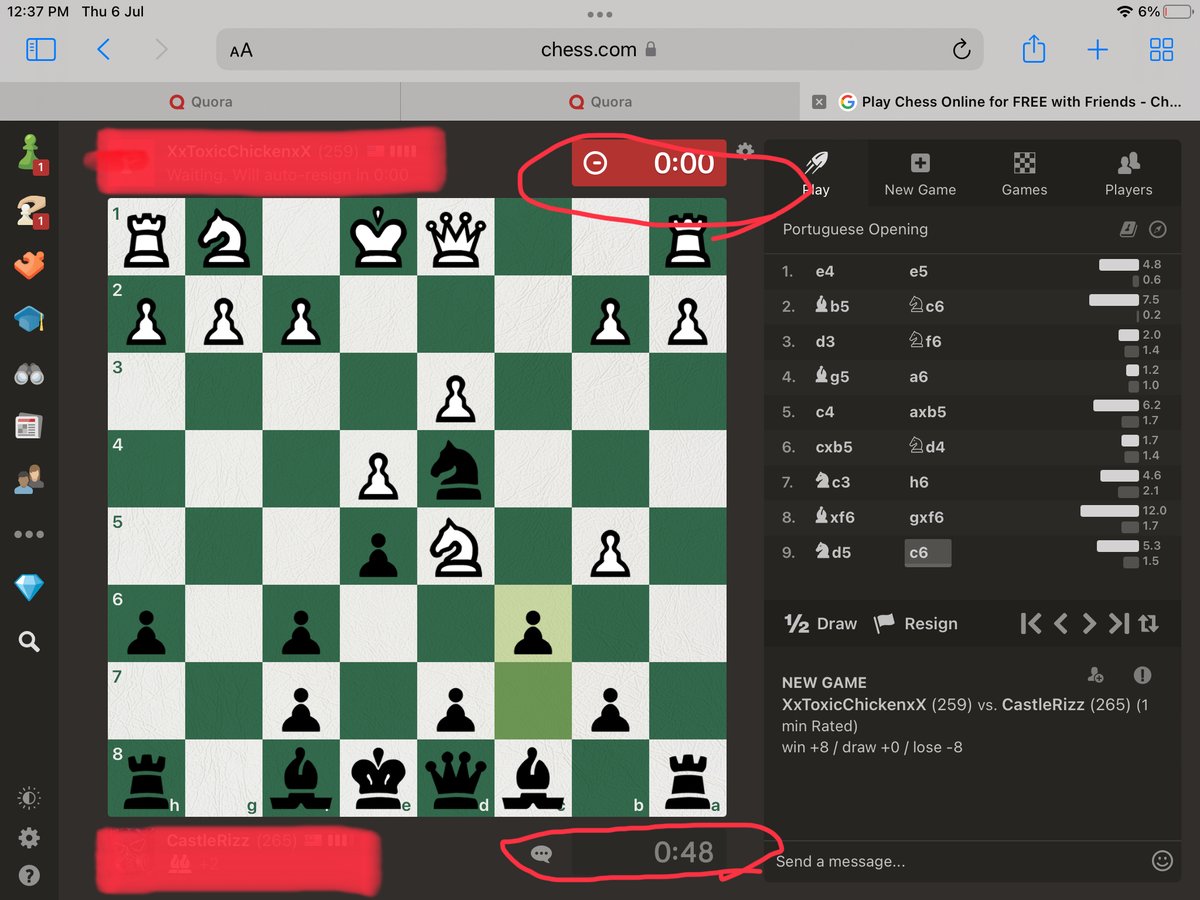
Task: Open the chat bubble icon below board
Action: pyautogui.click(x=541, y=854)
